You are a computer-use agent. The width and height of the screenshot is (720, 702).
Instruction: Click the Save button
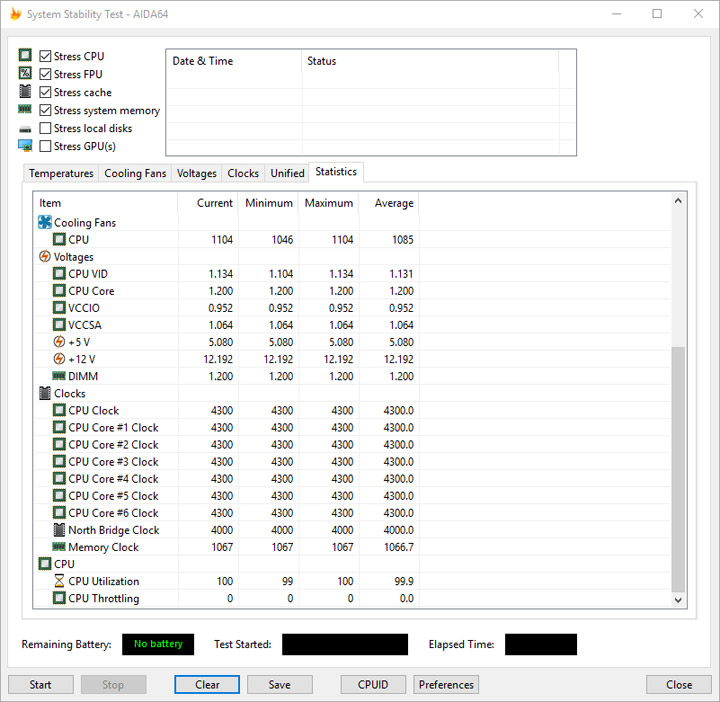pyautogui.click(x=280, y=685)
